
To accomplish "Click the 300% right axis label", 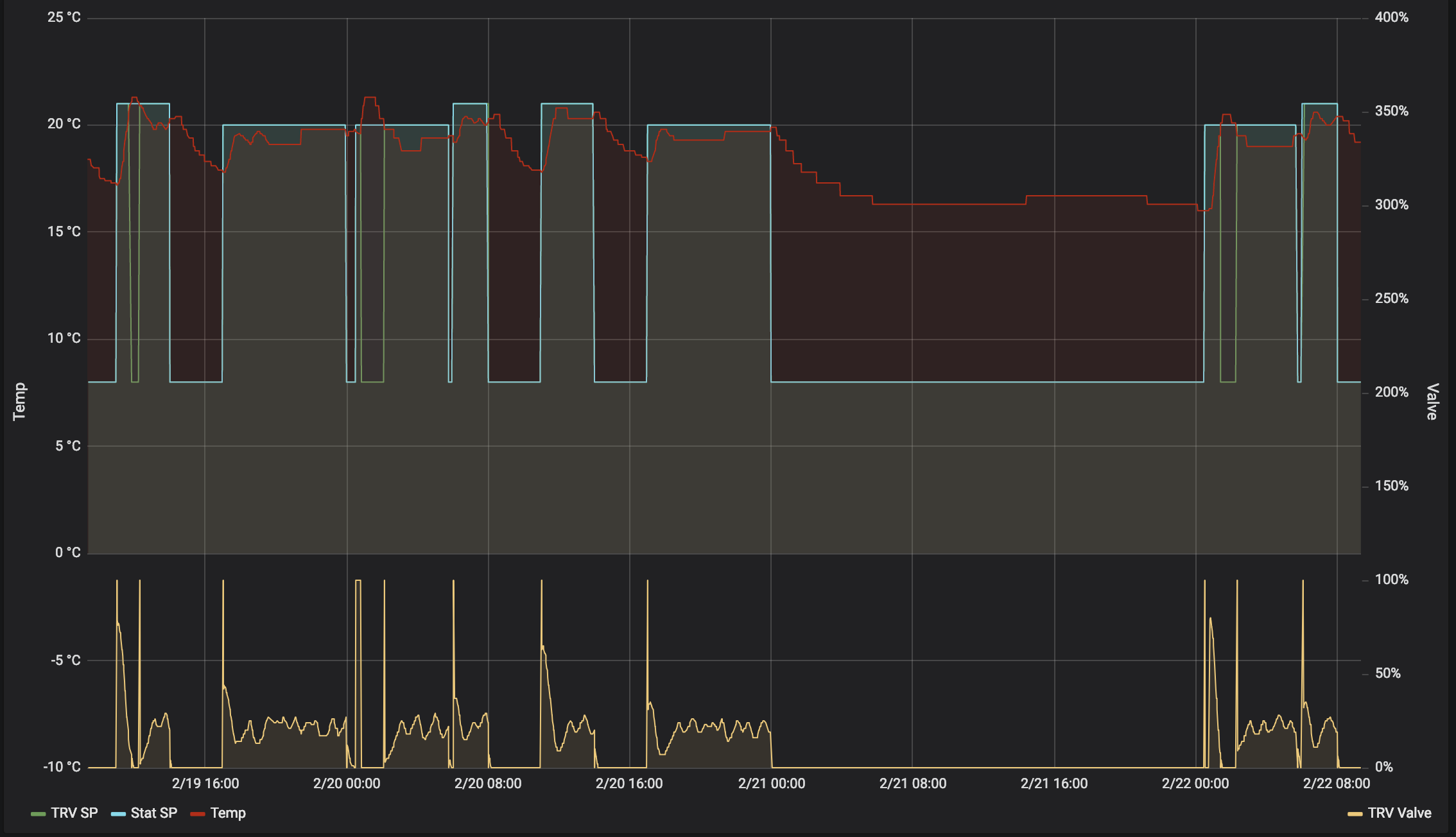I will pos(1392,205).
